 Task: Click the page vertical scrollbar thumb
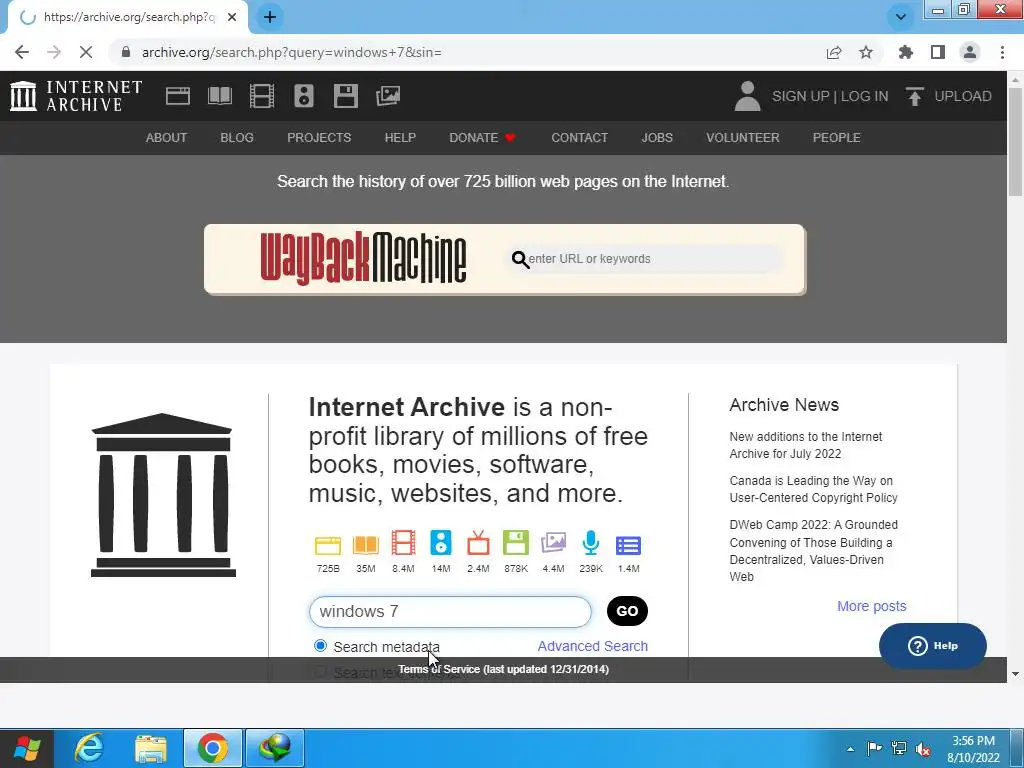pos(1015,140)
